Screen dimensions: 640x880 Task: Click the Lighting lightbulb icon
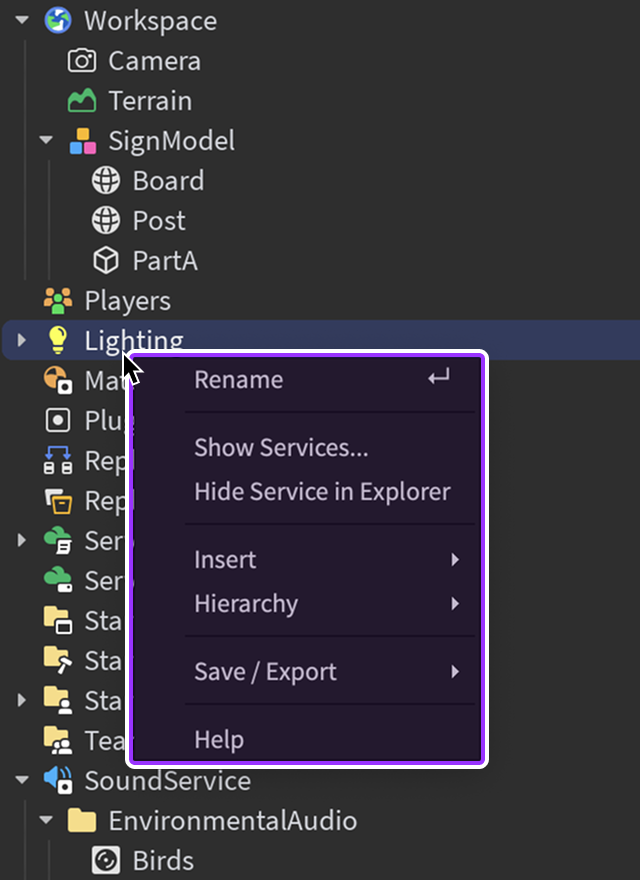58,340
